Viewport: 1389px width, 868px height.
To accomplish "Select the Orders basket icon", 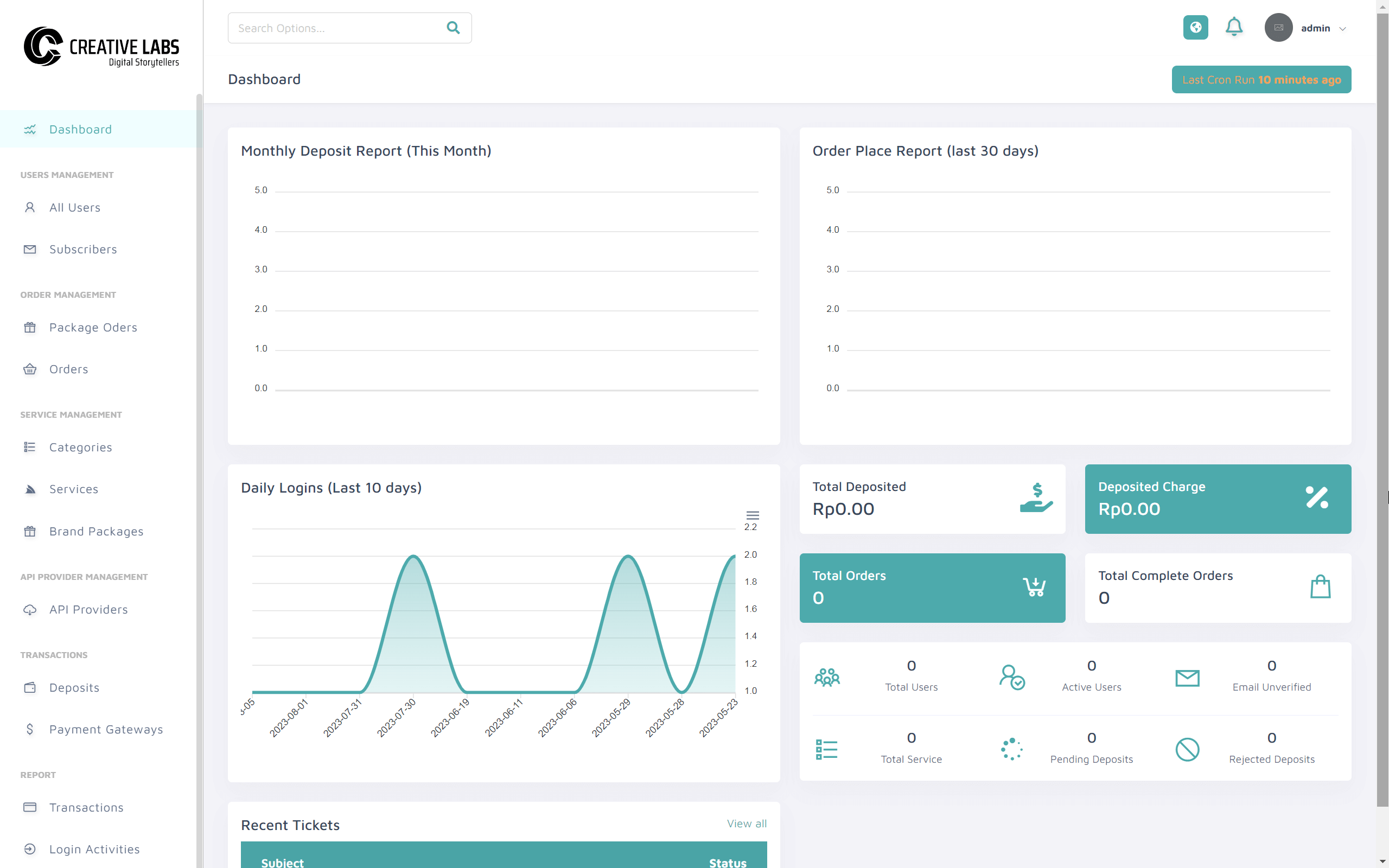I will (29, 369).
